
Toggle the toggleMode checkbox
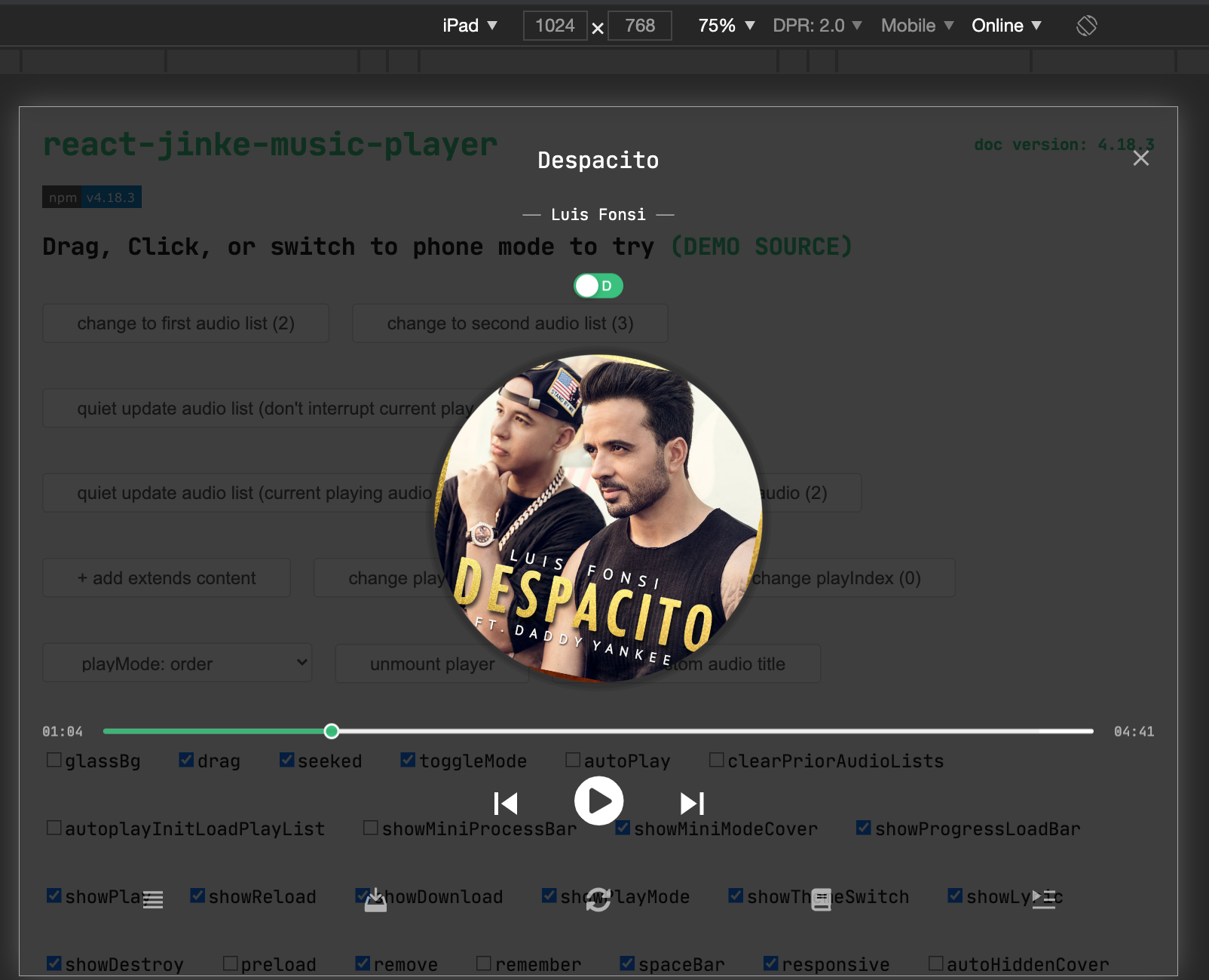pyautogui.click(x=408, y=760)
